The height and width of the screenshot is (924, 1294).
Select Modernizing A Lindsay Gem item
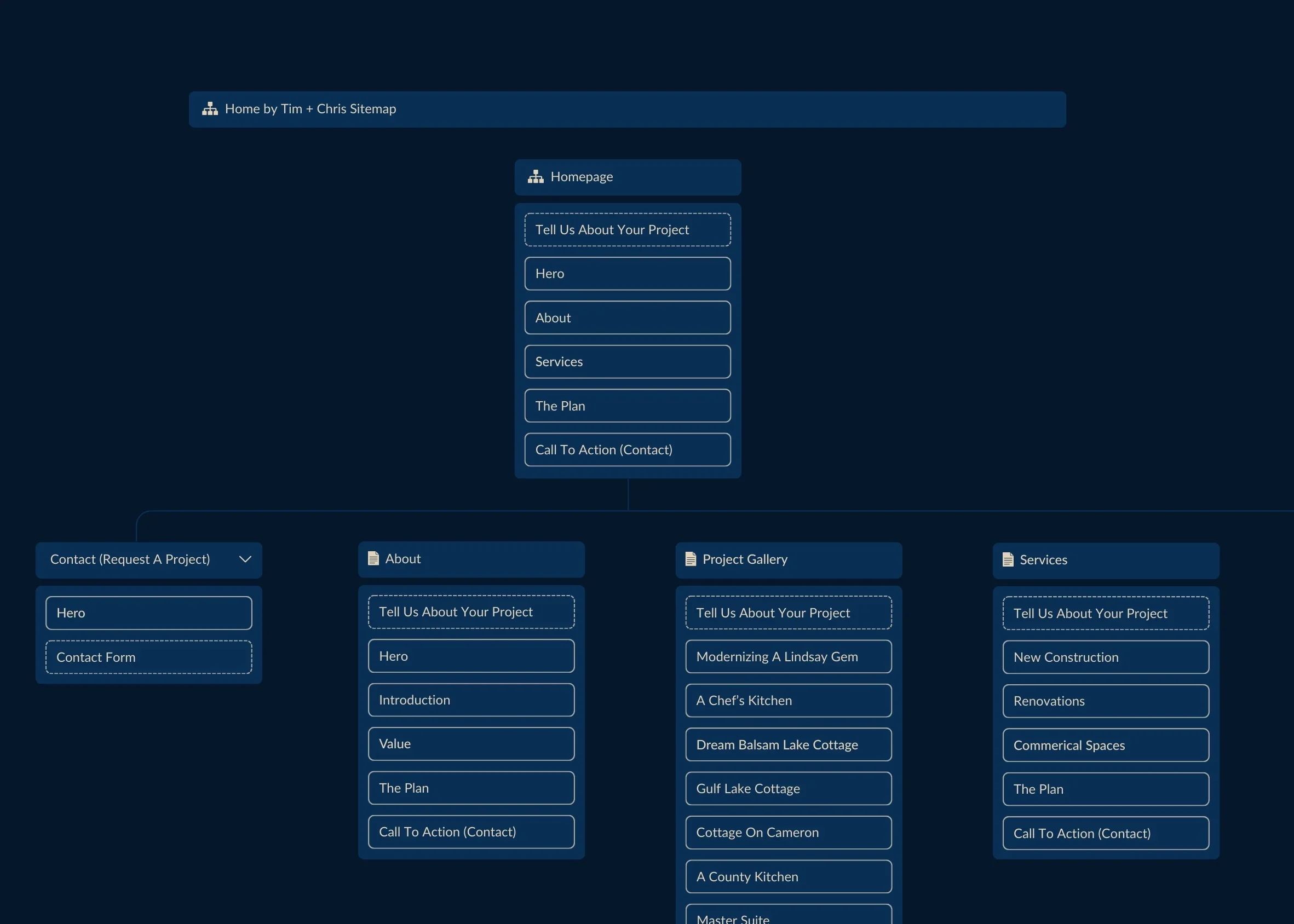tap(788, 656)
